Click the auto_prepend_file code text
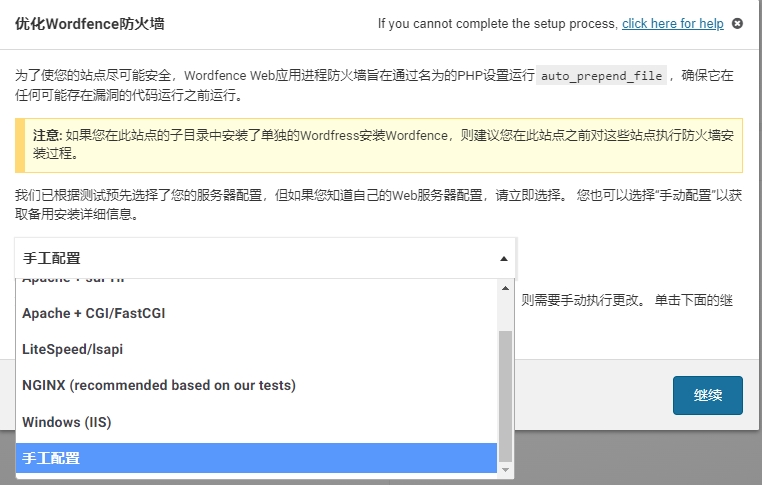The width and height of the screenshot is (762, 485). tap(601, 76)
